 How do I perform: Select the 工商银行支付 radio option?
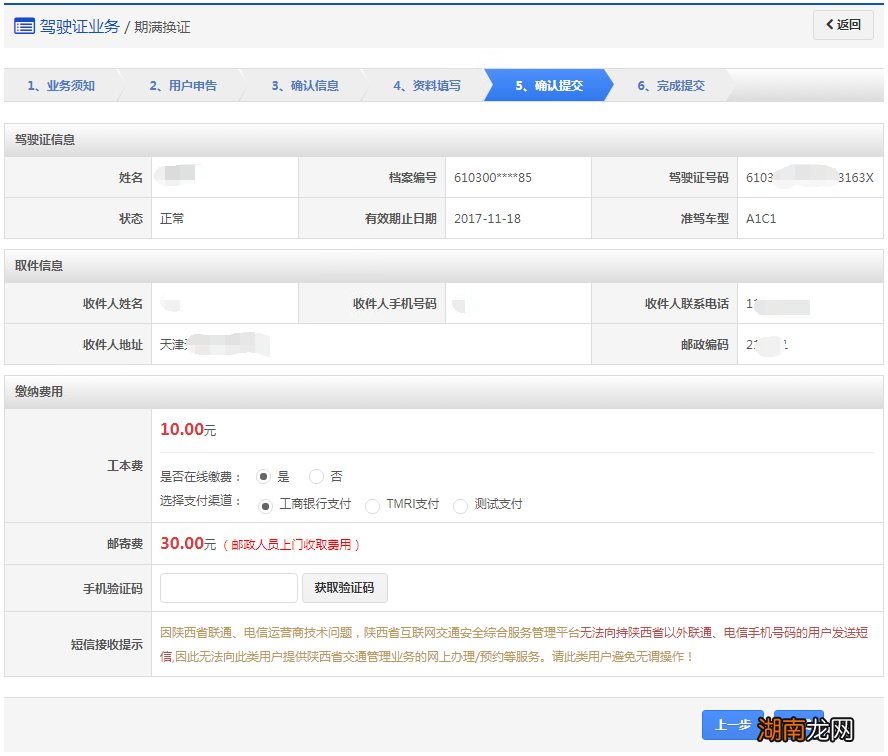click(264, 506)
